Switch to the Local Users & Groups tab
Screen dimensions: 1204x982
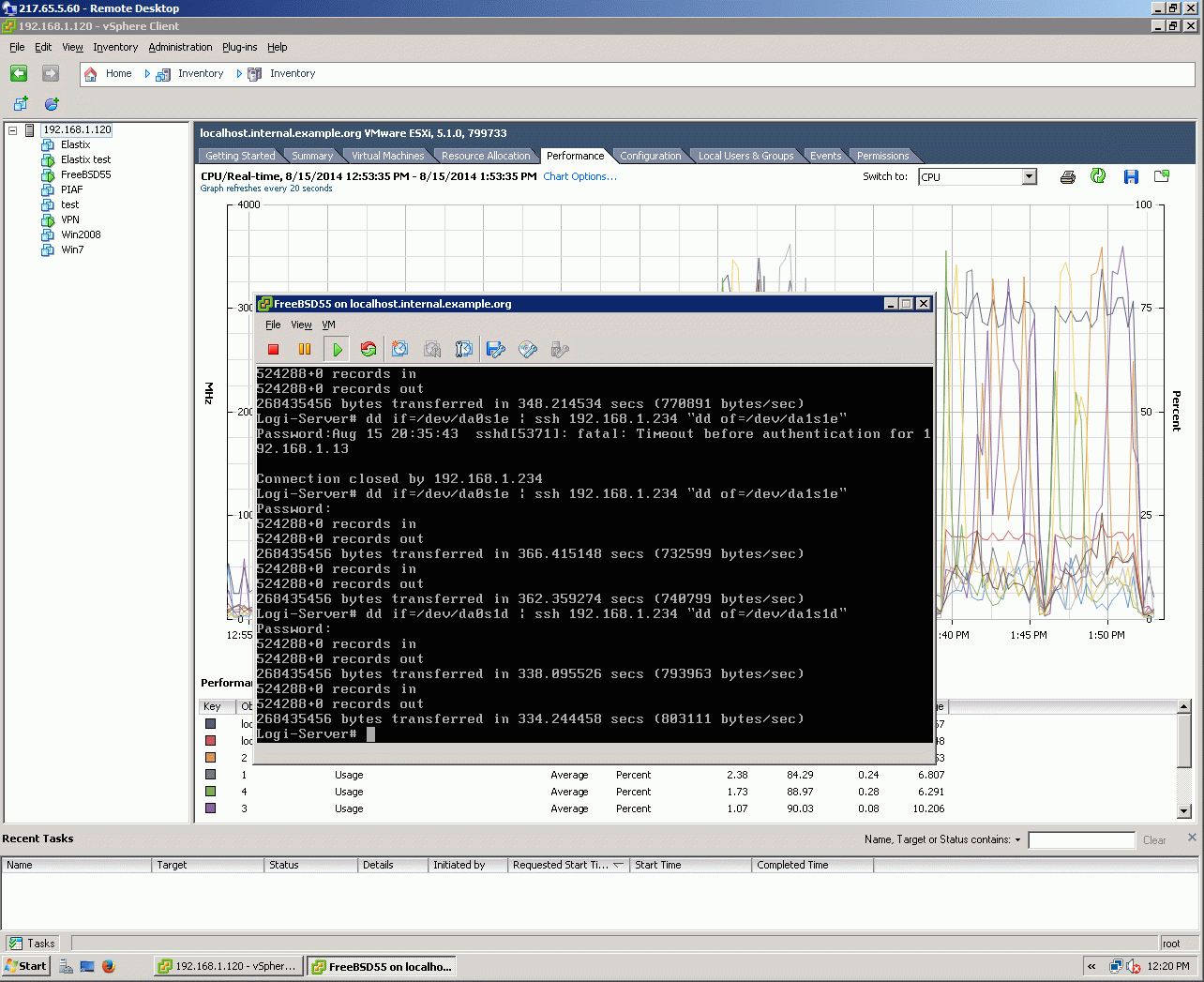tap(746, 156)
